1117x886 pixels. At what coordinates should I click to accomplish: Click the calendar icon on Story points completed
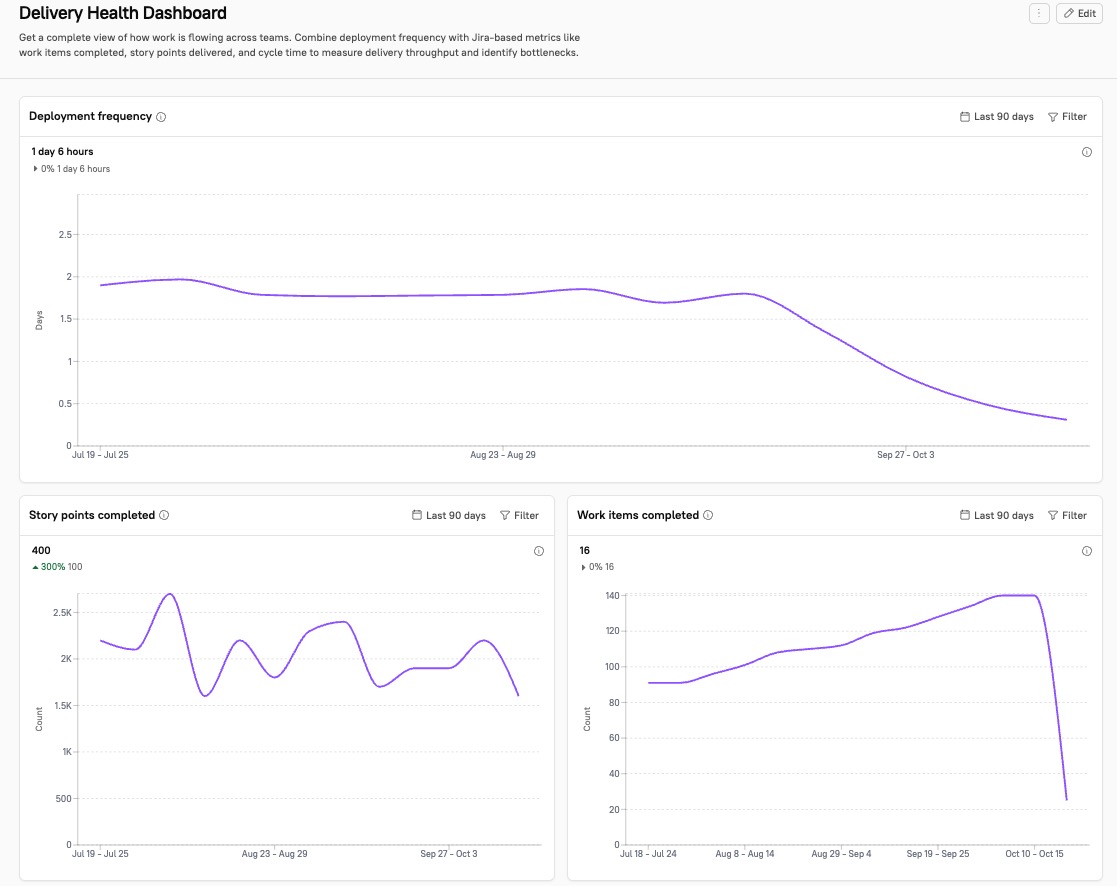pyautogui.click(x=416, y=515)
